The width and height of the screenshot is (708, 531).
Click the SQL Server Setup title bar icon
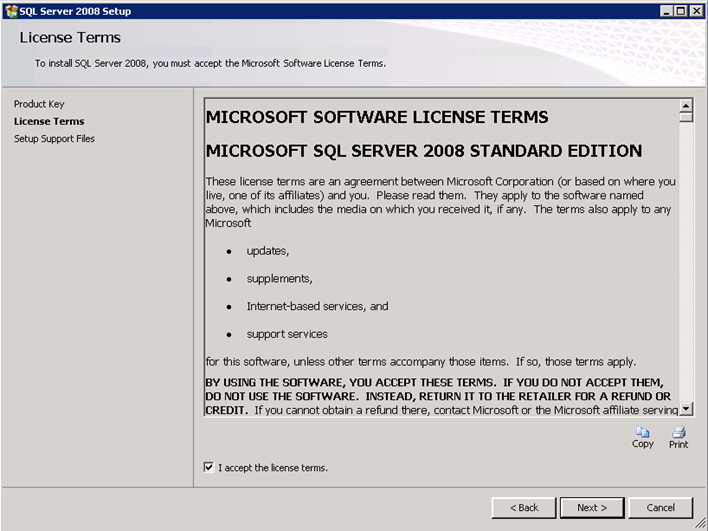pos(11,11)
